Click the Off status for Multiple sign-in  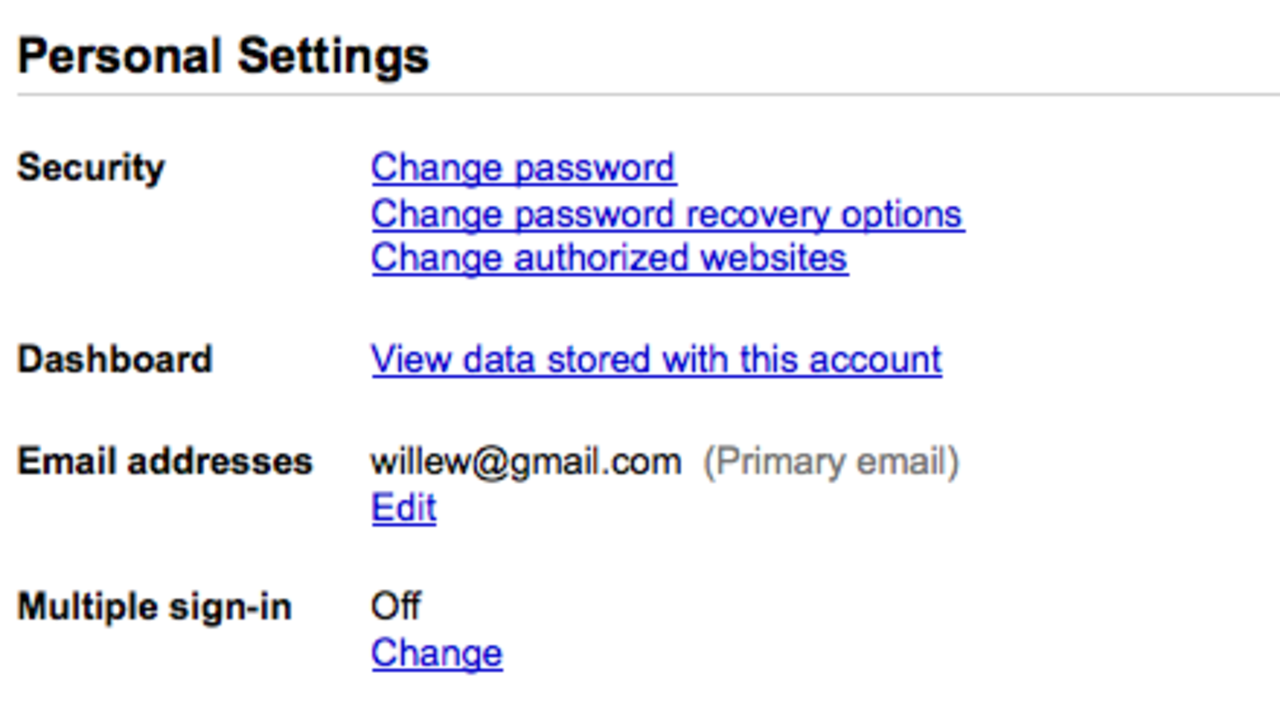tap(396, 607)
